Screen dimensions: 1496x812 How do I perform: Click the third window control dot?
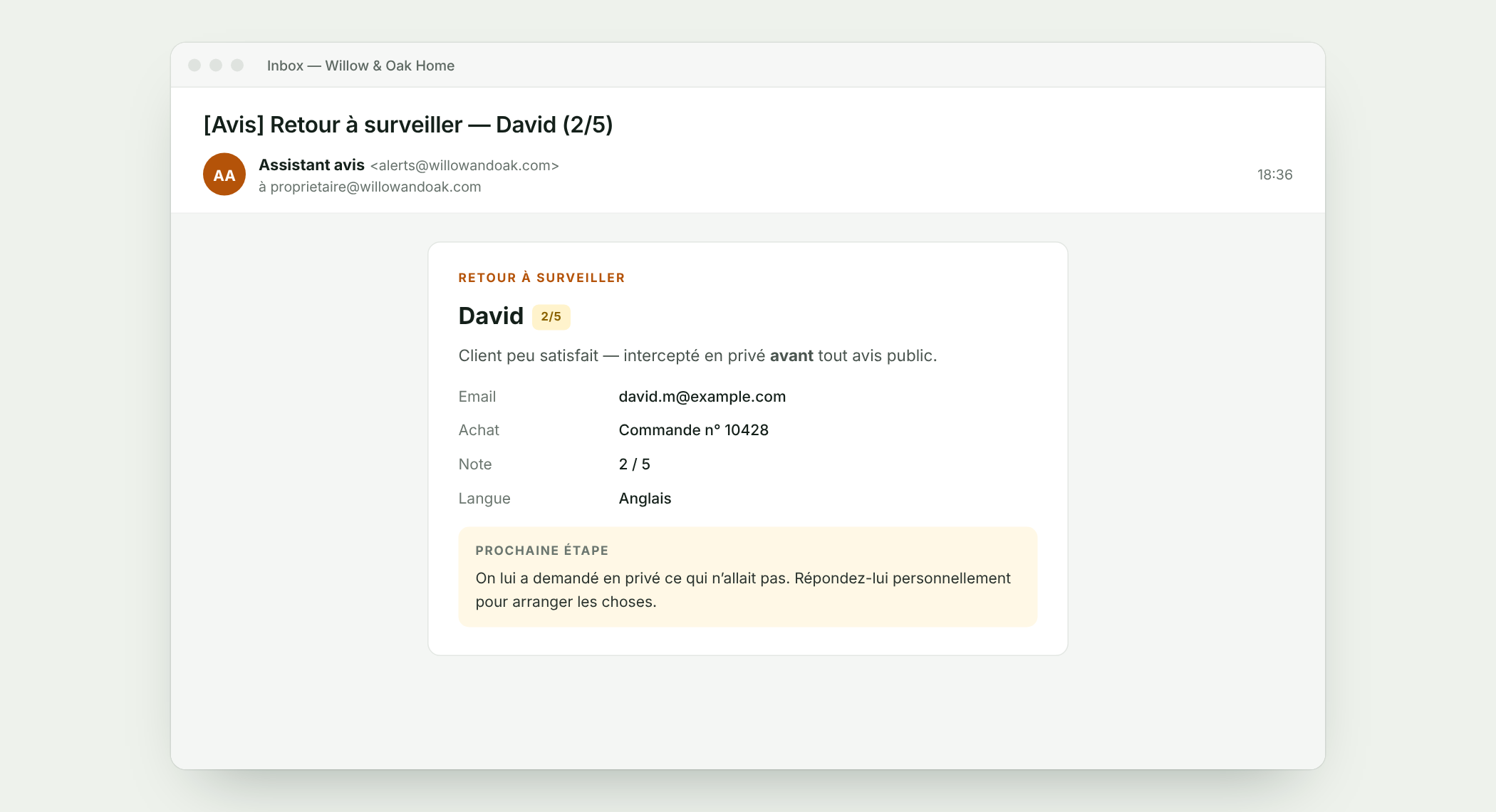pyautogui.click(x=237, y=66)
